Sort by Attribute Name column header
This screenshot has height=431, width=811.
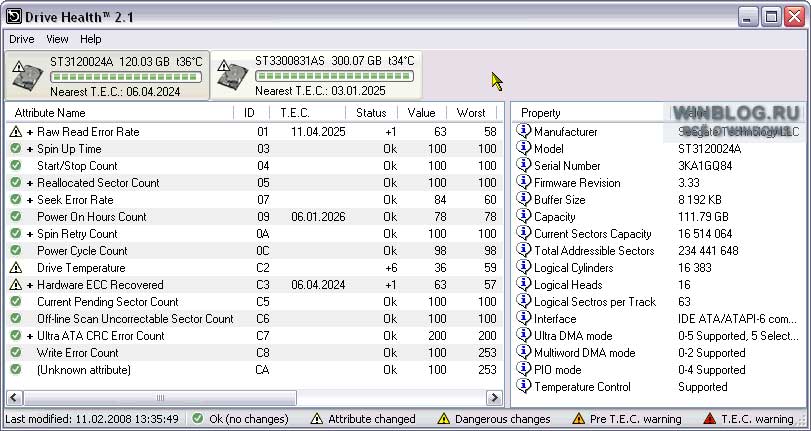pos(119,113)
